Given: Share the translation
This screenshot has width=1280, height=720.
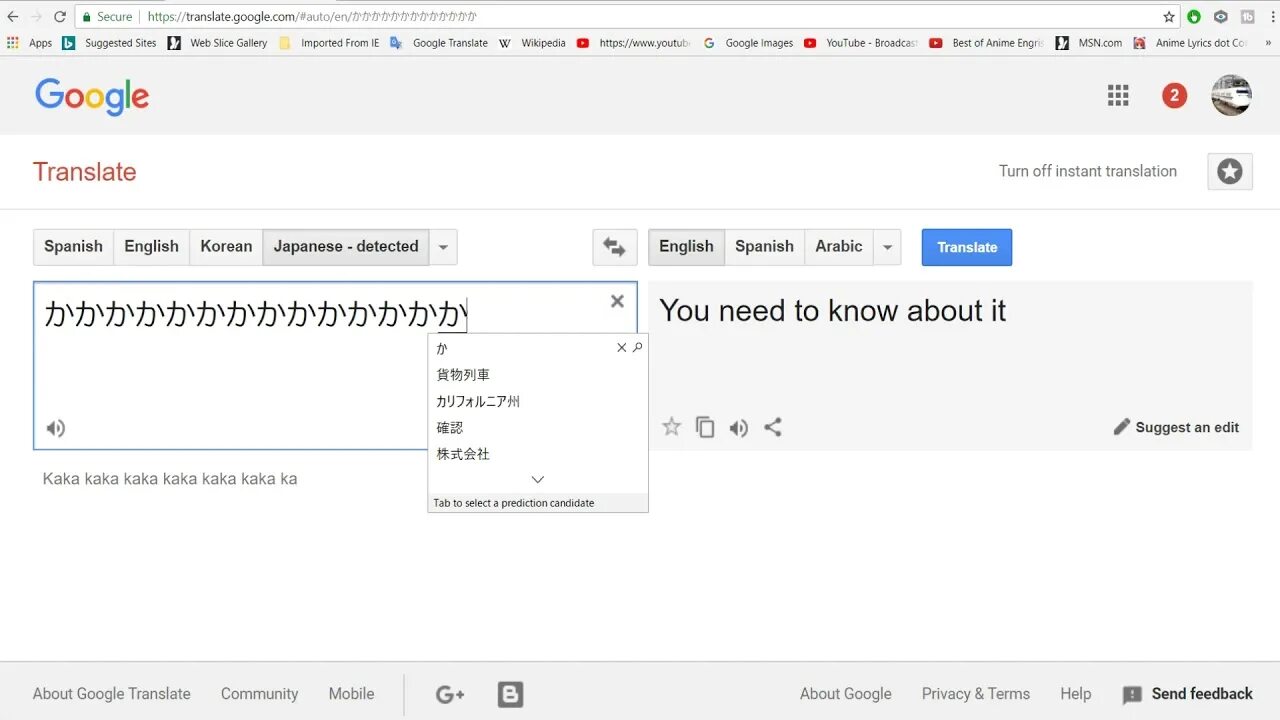Looking at the screenshot, I should click(772, 427).
